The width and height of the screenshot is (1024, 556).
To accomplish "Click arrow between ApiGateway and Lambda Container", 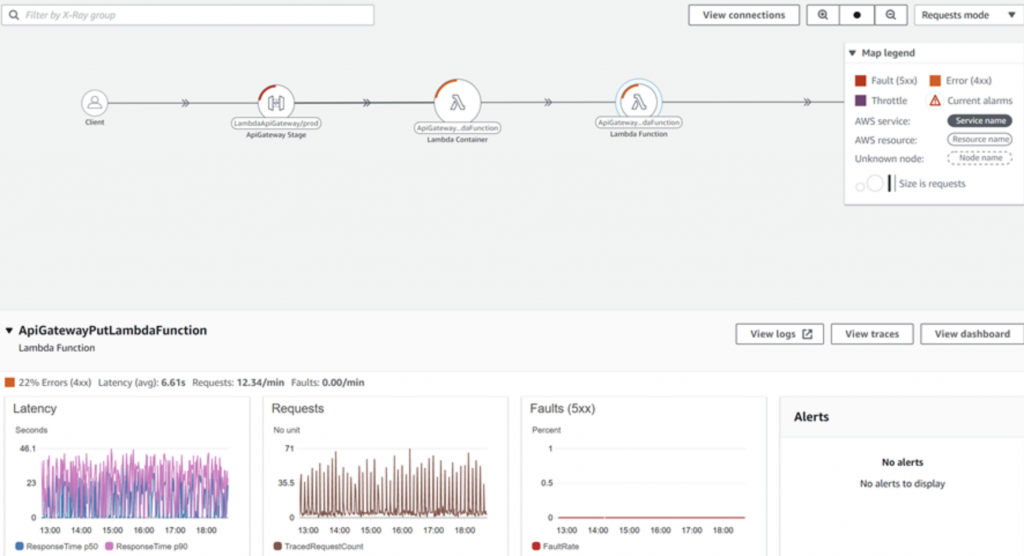I will pos(366,103).
